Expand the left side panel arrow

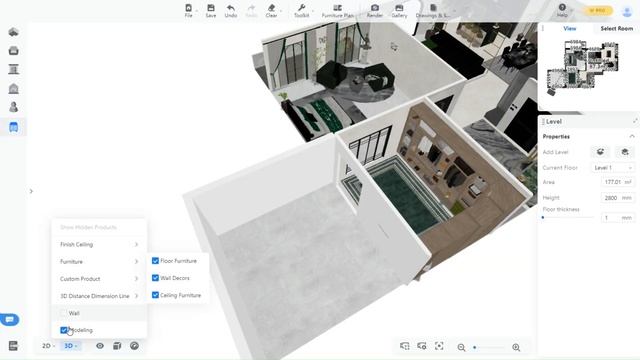click(x=31, y=191)
